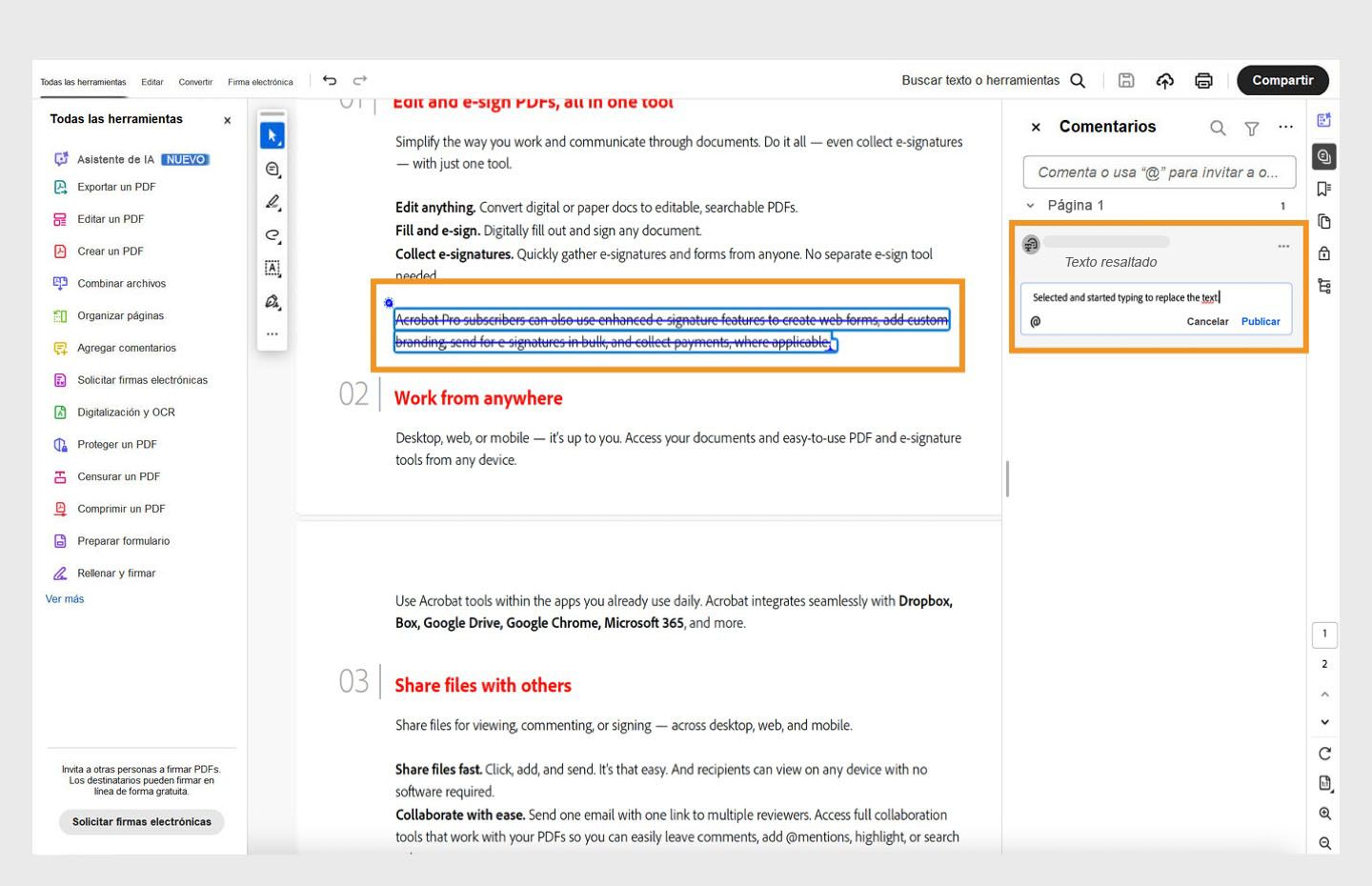Screen dimensions: 1372x886
Task: Click the search magnifier in the top bar
Action: coord(1078,81)
